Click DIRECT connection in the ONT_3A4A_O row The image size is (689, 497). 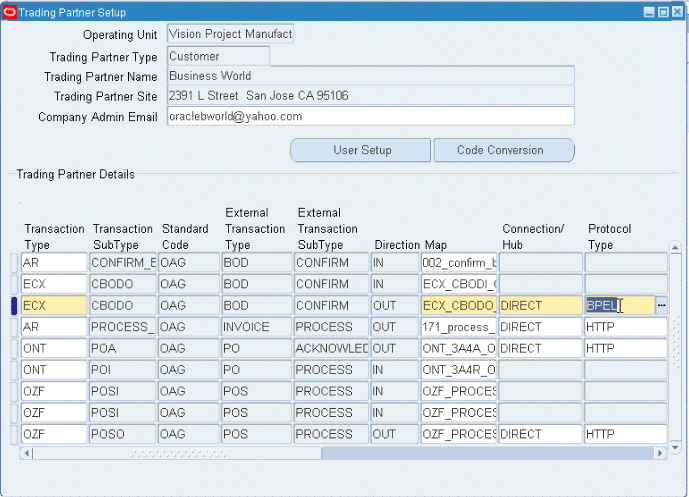point(540,348)
